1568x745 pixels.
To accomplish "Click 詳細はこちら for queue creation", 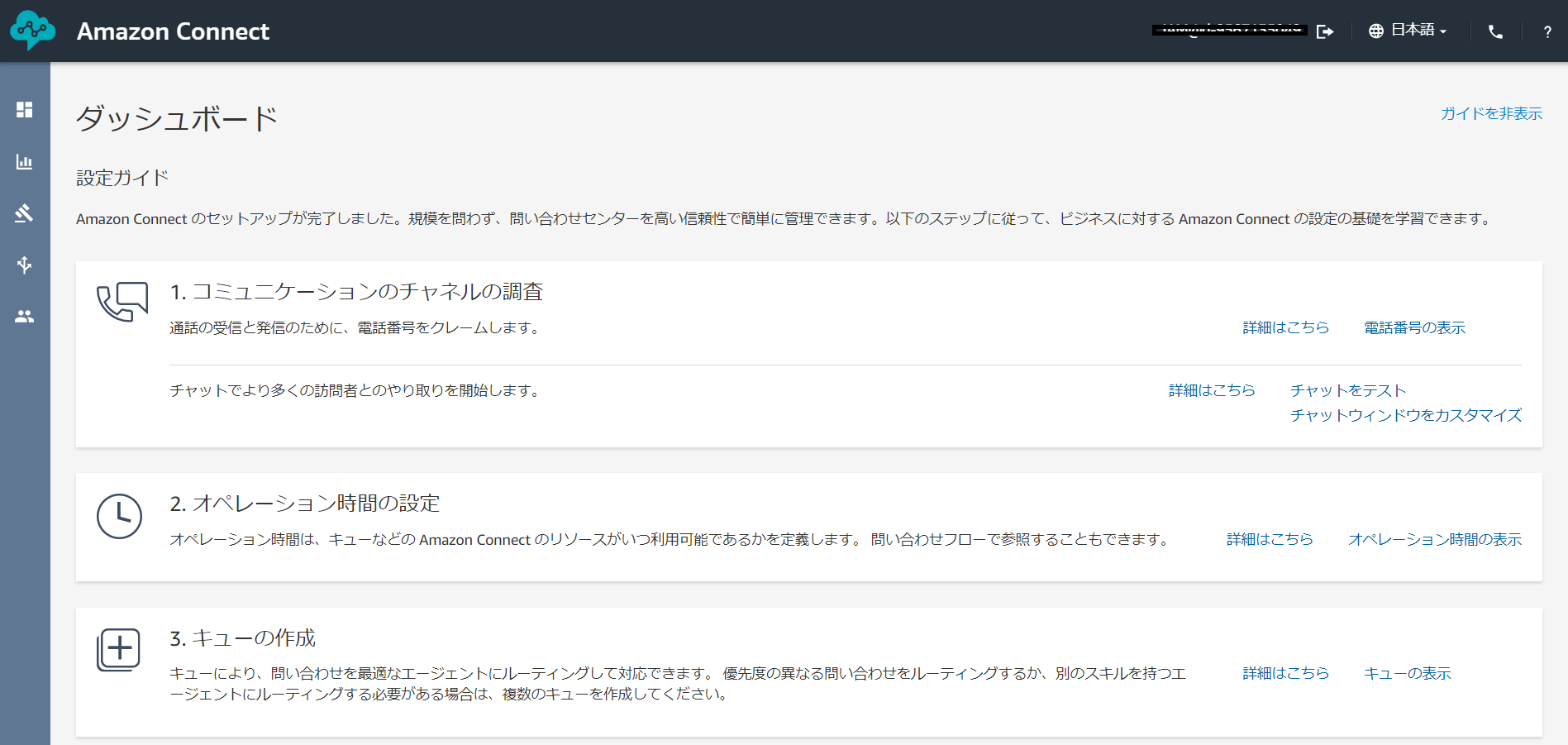I will (x=1286, y=673).
